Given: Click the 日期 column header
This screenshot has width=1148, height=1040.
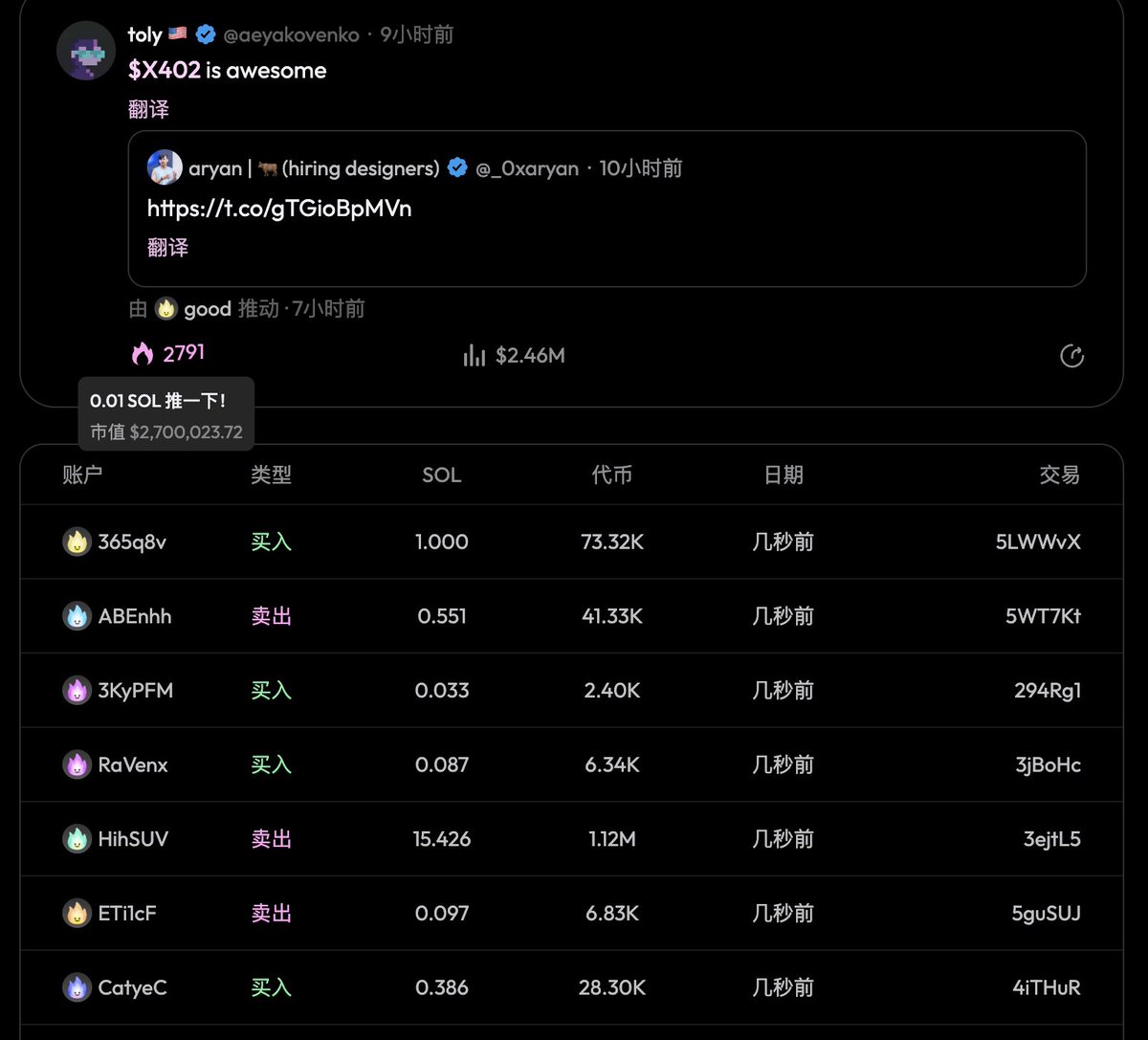Looking at the screenshot, I should click(783, 475).
